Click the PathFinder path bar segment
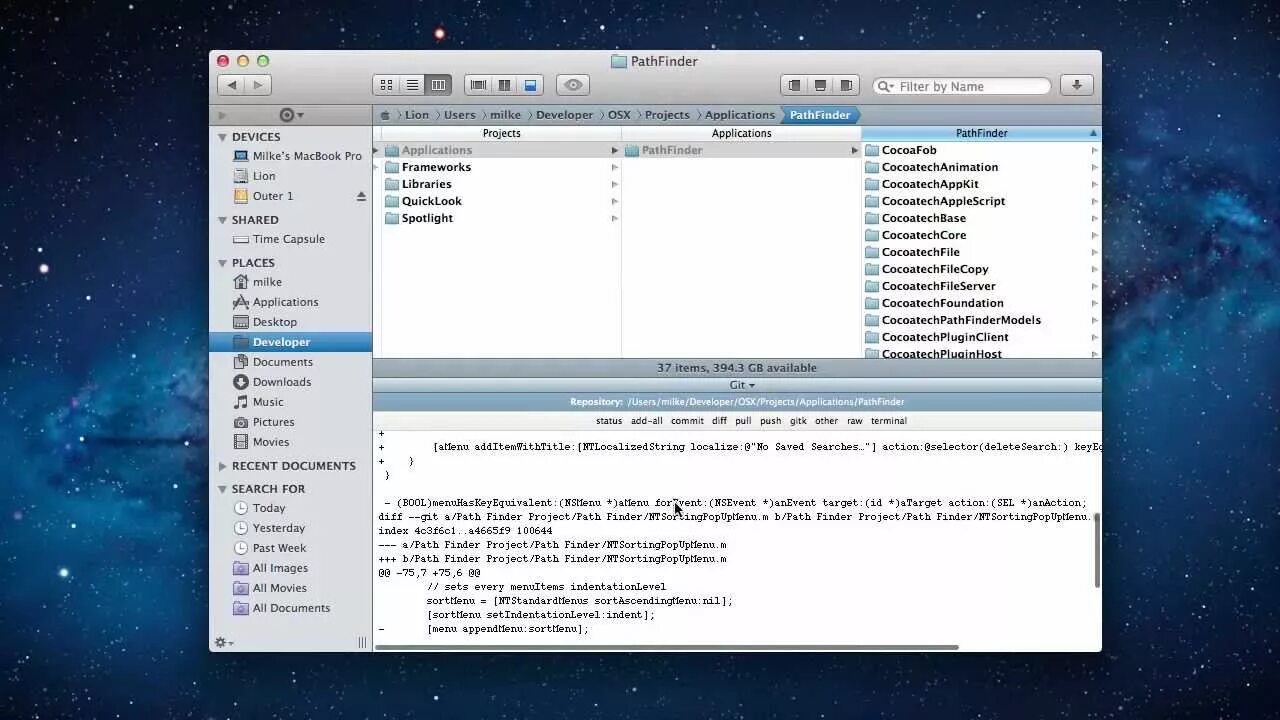 pyautogui.click(x=820, y=115)
